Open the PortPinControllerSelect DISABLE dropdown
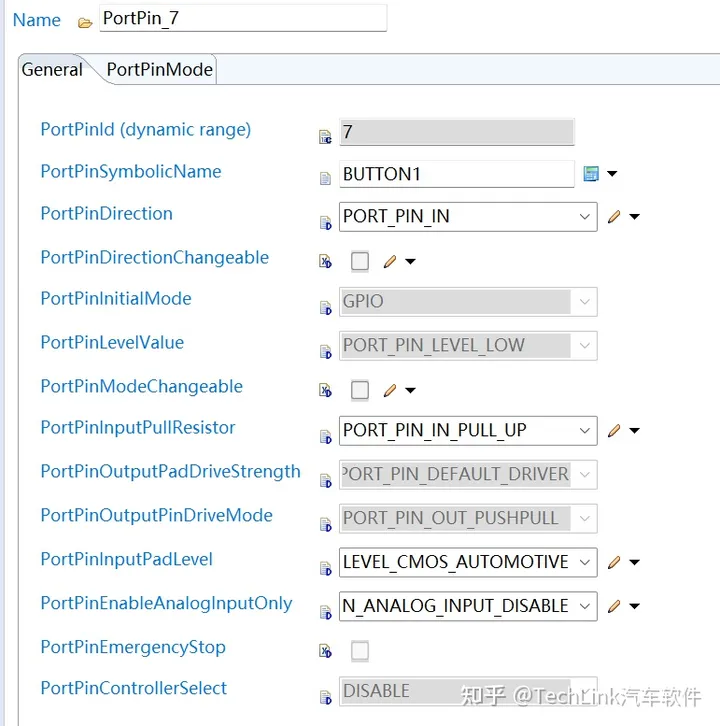The height and width of the screenshot is (726, 720). click(x=468, y=691)
